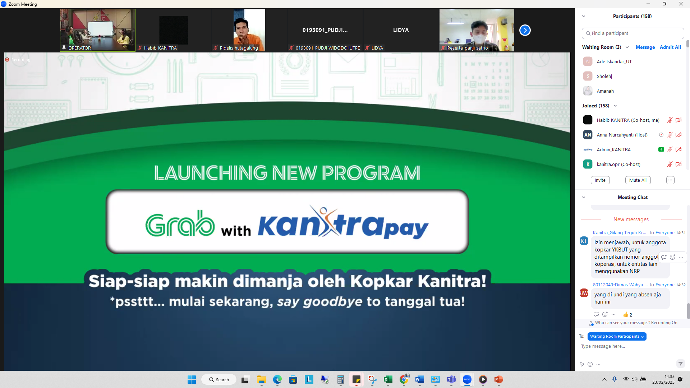Click the Mute All button
690x388 pixels.
click(638, 180)
